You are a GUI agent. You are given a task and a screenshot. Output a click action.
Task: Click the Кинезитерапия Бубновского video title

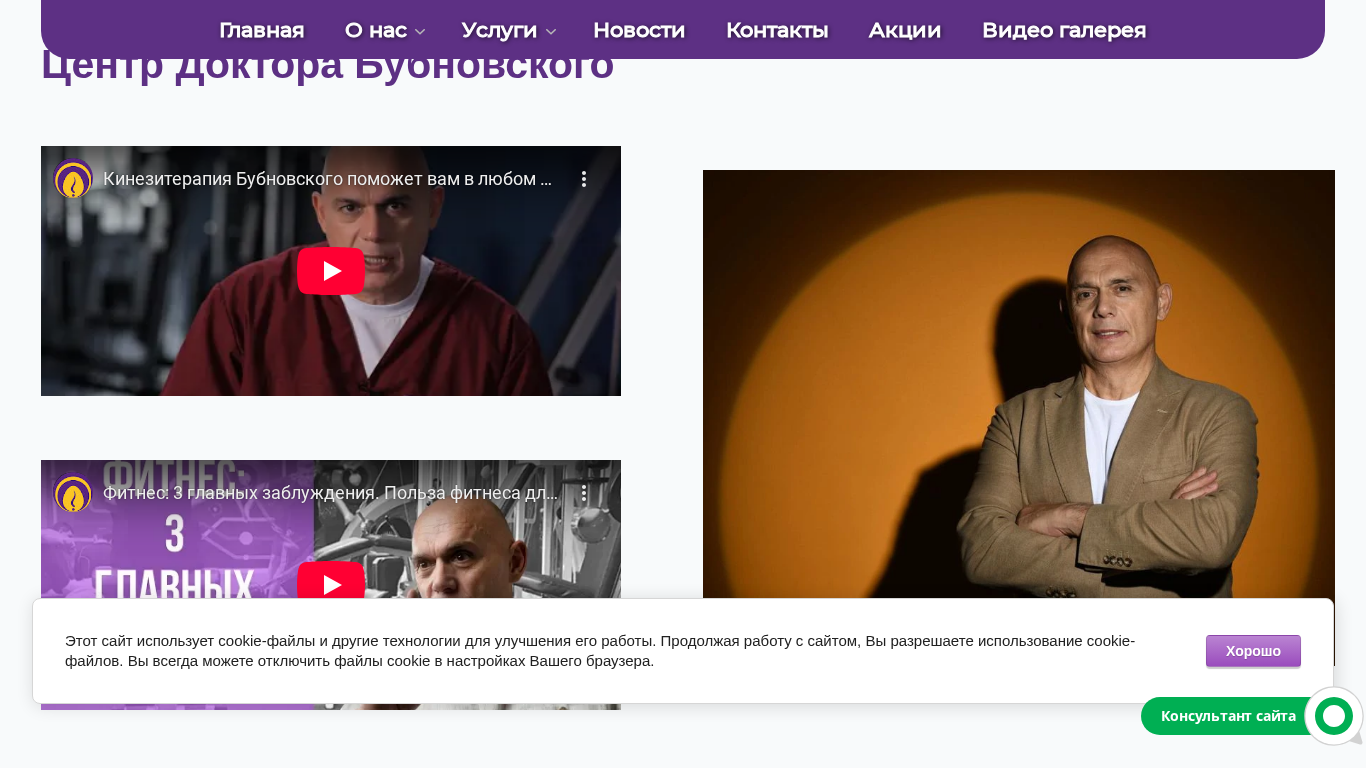(x=328, y=179)
